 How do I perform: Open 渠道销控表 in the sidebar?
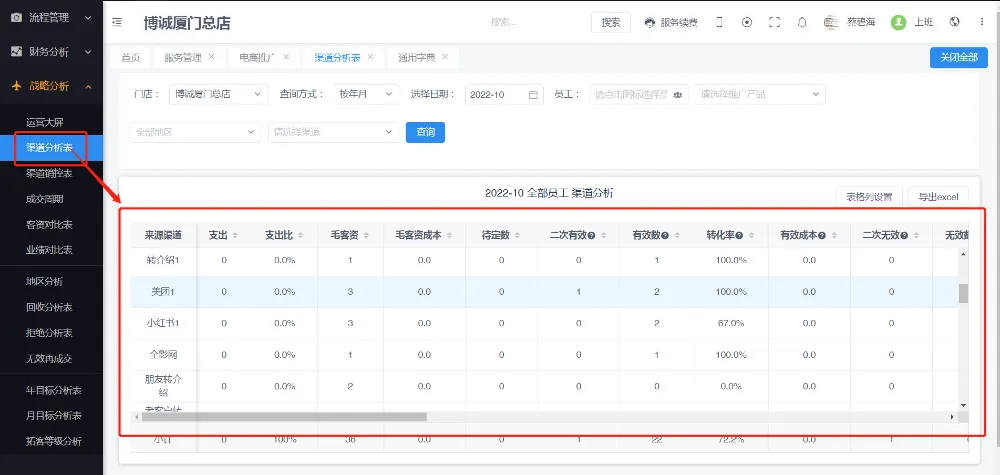[x=49, y=173]
